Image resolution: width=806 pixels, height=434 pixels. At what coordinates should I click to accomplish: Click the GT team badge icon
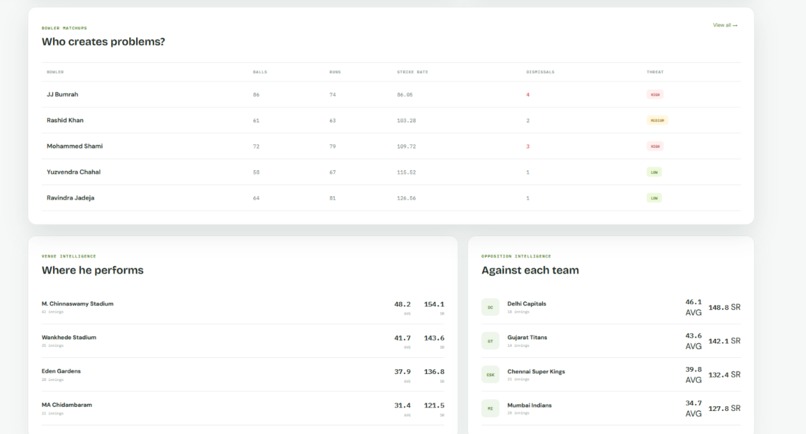[490, 341]
